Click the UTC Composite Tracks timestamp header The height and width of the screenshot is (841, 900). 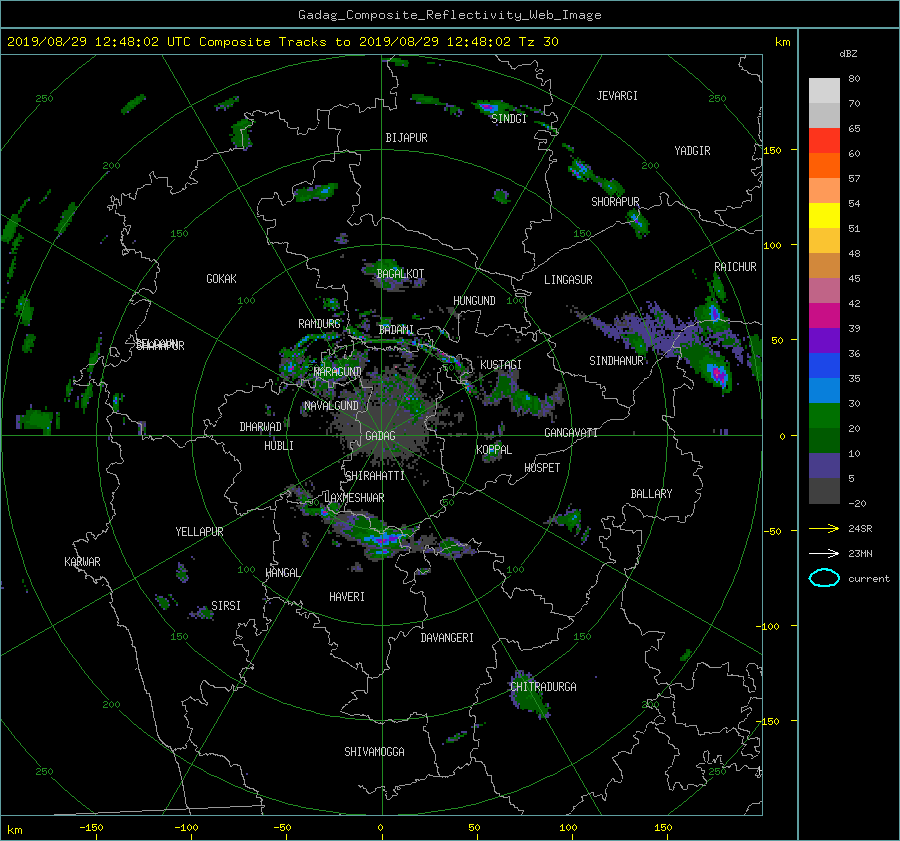282,42
